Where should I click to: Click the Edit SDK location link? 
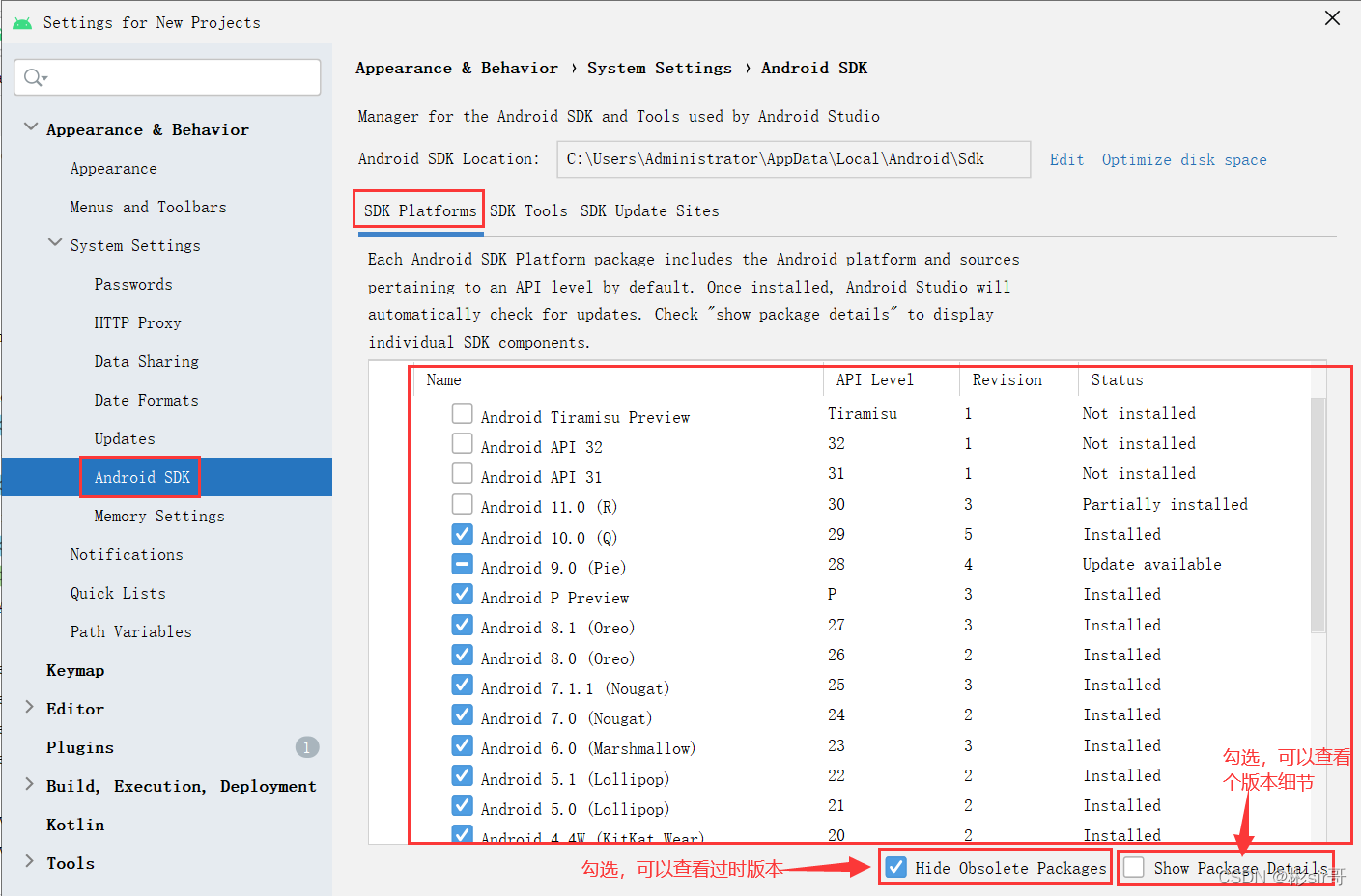pos(1066,160)
